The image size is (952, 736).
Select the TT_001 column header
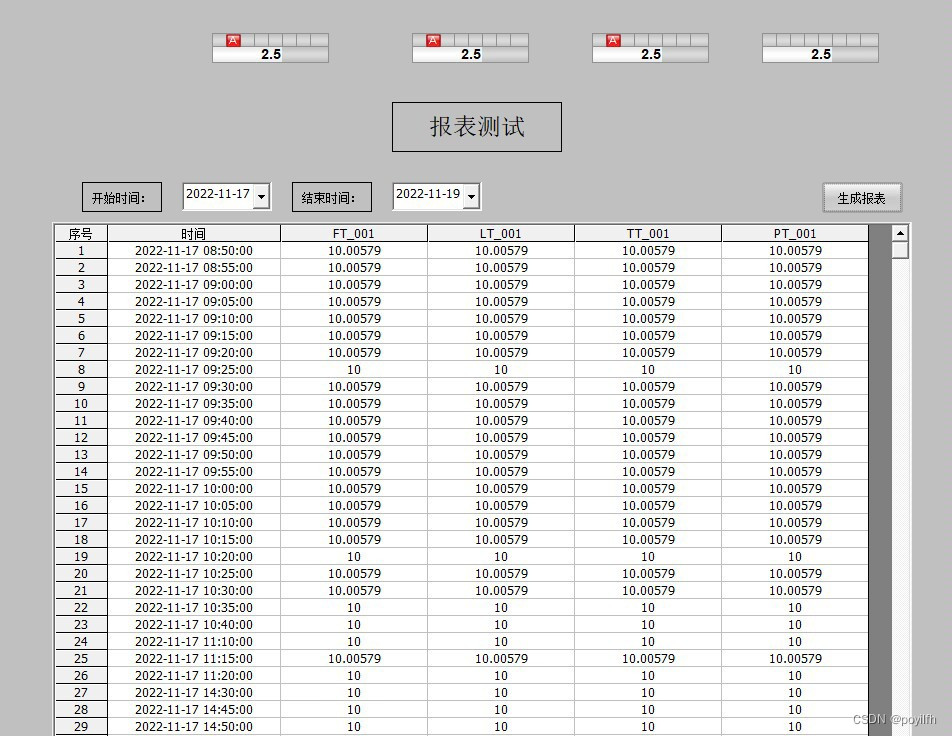pyautogui.click(x=648, y=233)
